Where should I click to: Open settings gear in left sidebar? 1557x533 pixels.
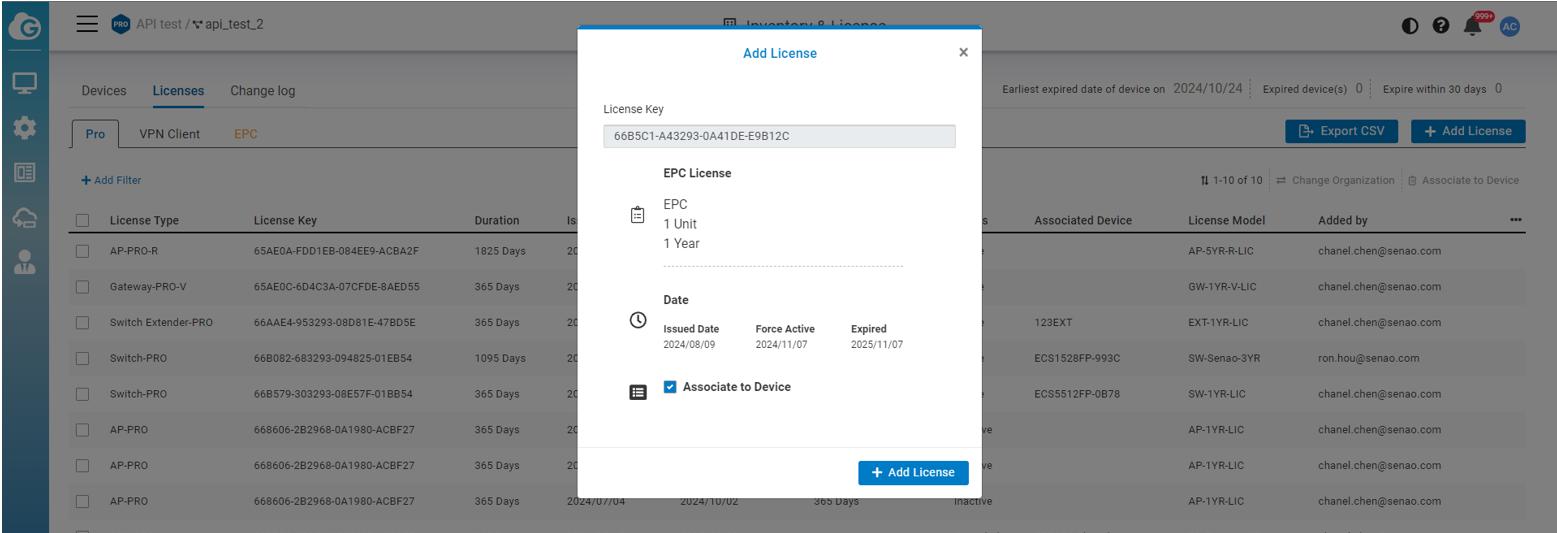pos(24,128)
